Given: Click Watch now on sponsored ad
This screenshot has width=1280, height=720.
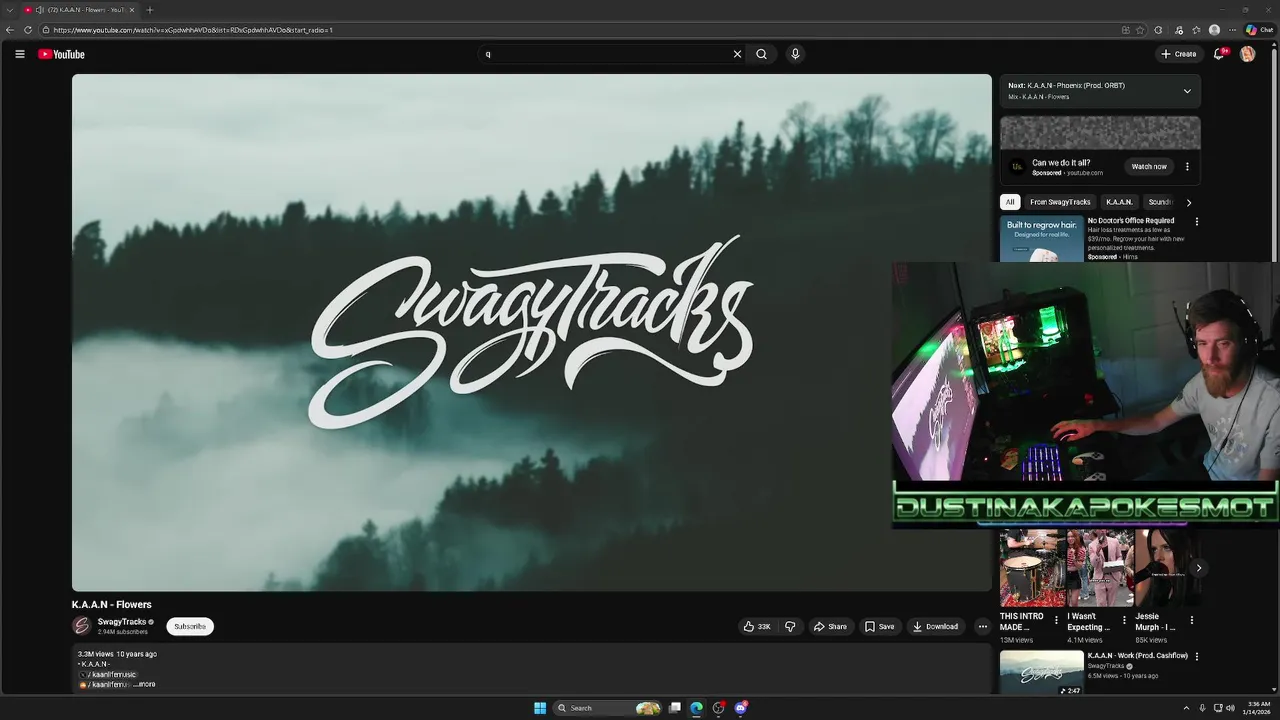Looking at the screenshot, I should pos(1149,166).
